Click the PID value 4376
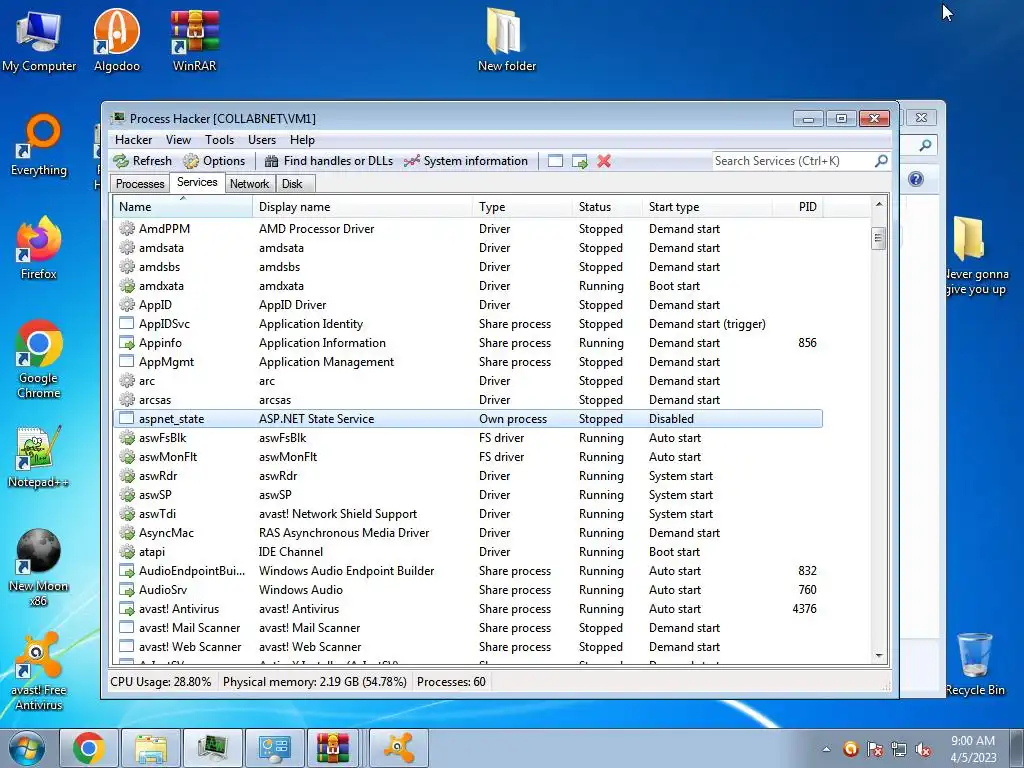The height and width of the screenshot is (768, 1024). (x=805, y=609)
